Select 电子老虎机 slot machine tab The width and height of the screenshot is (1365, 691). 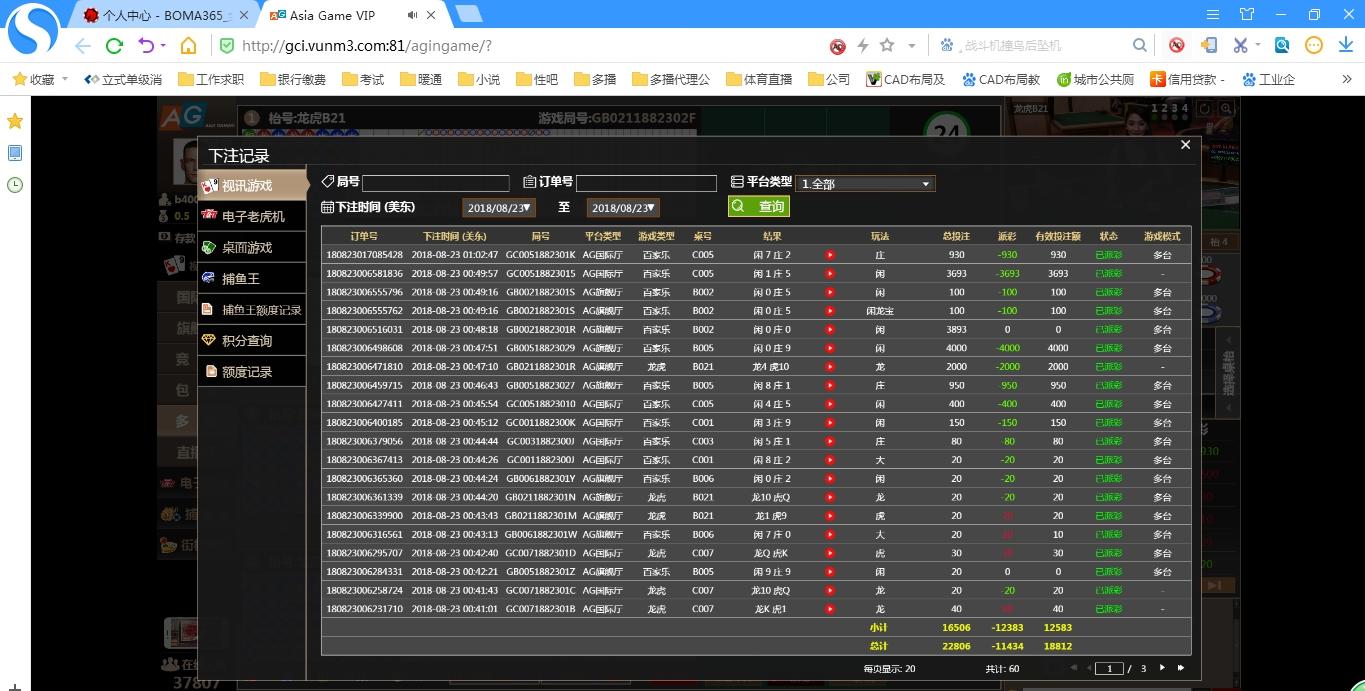pos(252,216)
